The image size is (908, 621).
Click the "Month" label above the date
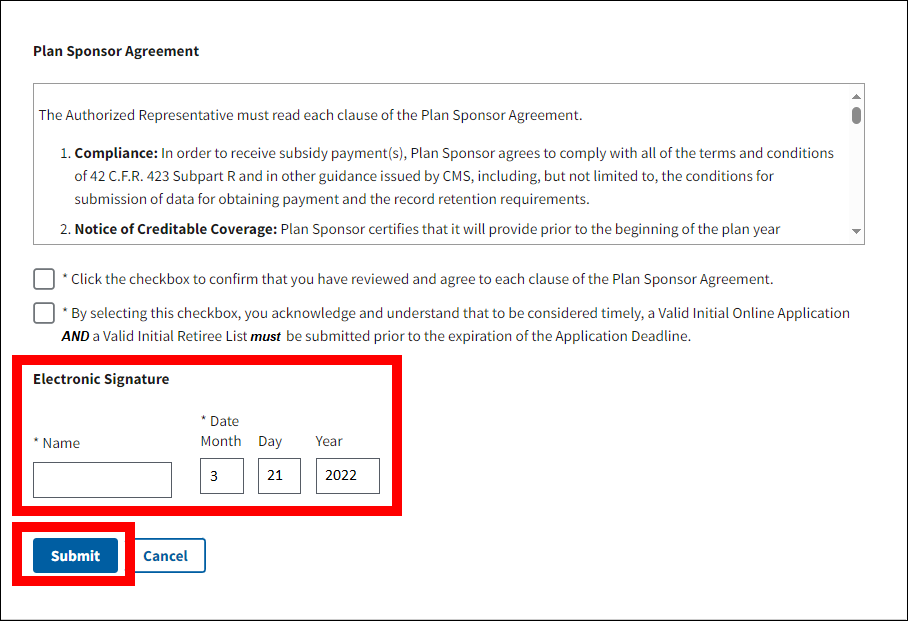click(x=220, y=441)
